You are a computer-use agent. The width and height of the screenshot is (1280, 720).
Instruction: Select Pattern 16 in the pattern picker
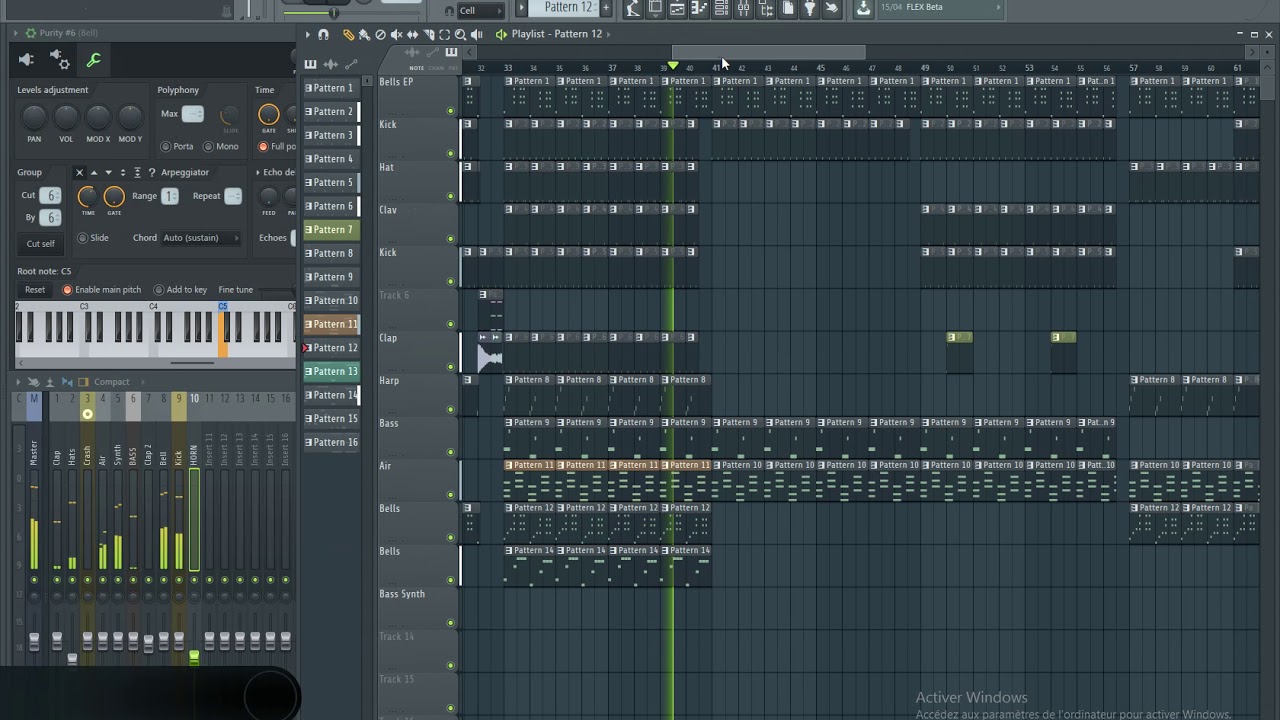[x=331, y=442]
